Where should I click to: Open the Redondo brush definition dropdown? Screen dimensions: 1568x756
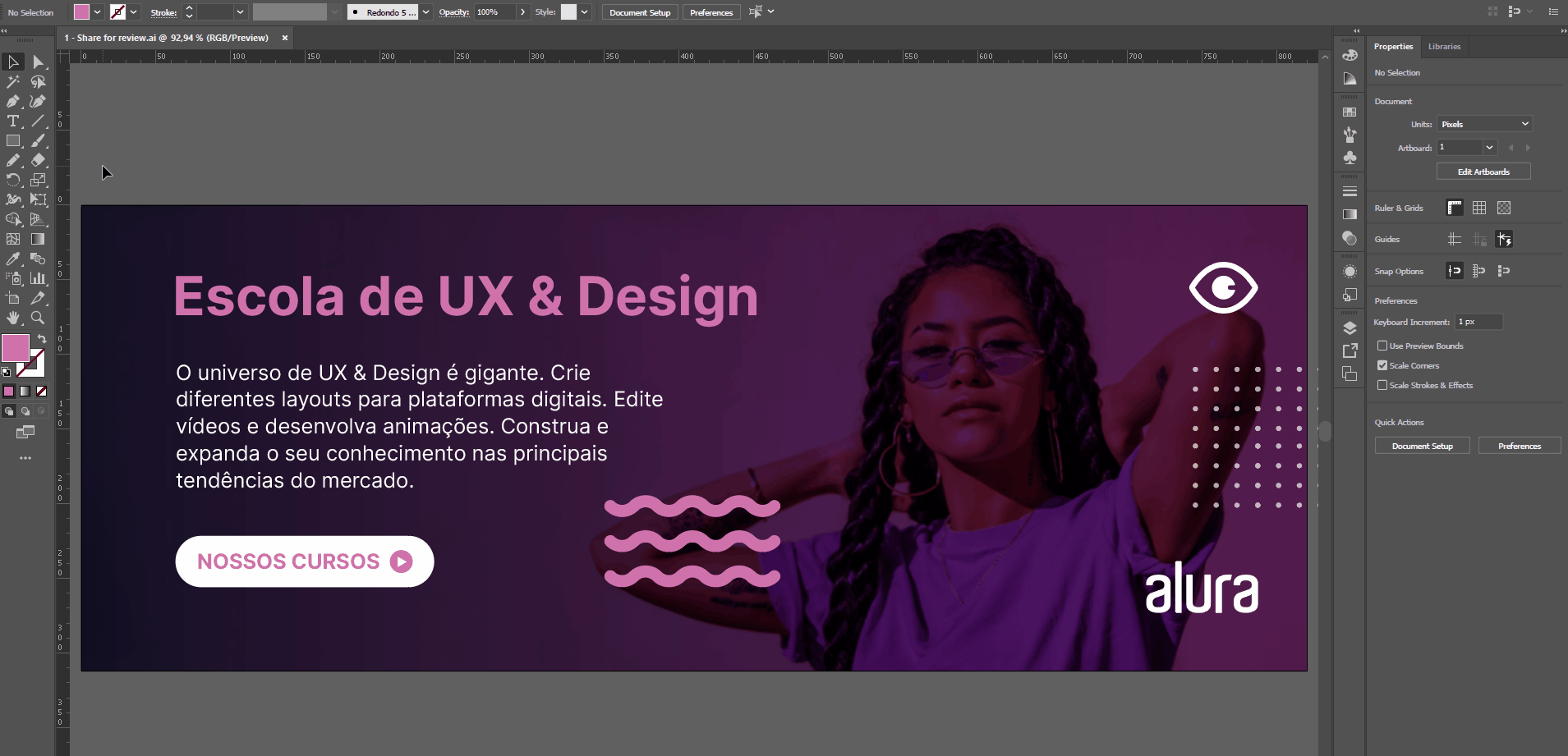click(425, 12)
